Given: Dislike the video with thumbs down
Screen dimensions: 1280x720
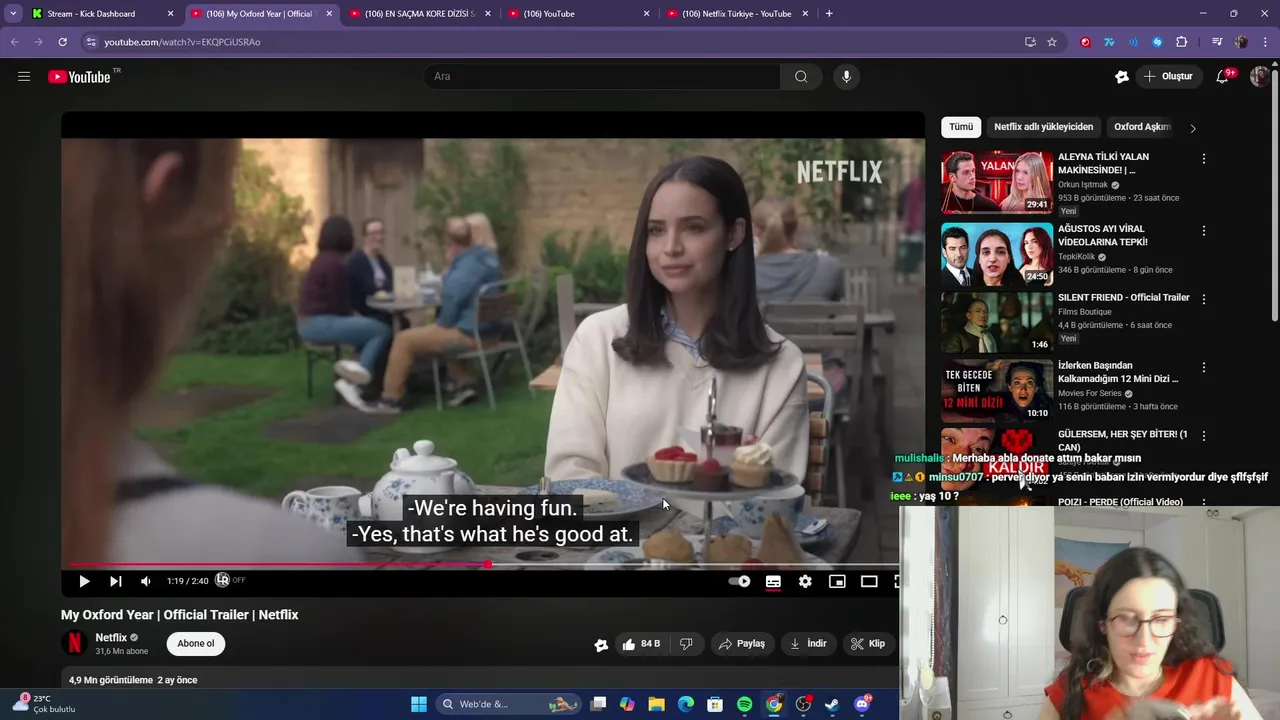Looking at the screenshot, I should point(687,644).
